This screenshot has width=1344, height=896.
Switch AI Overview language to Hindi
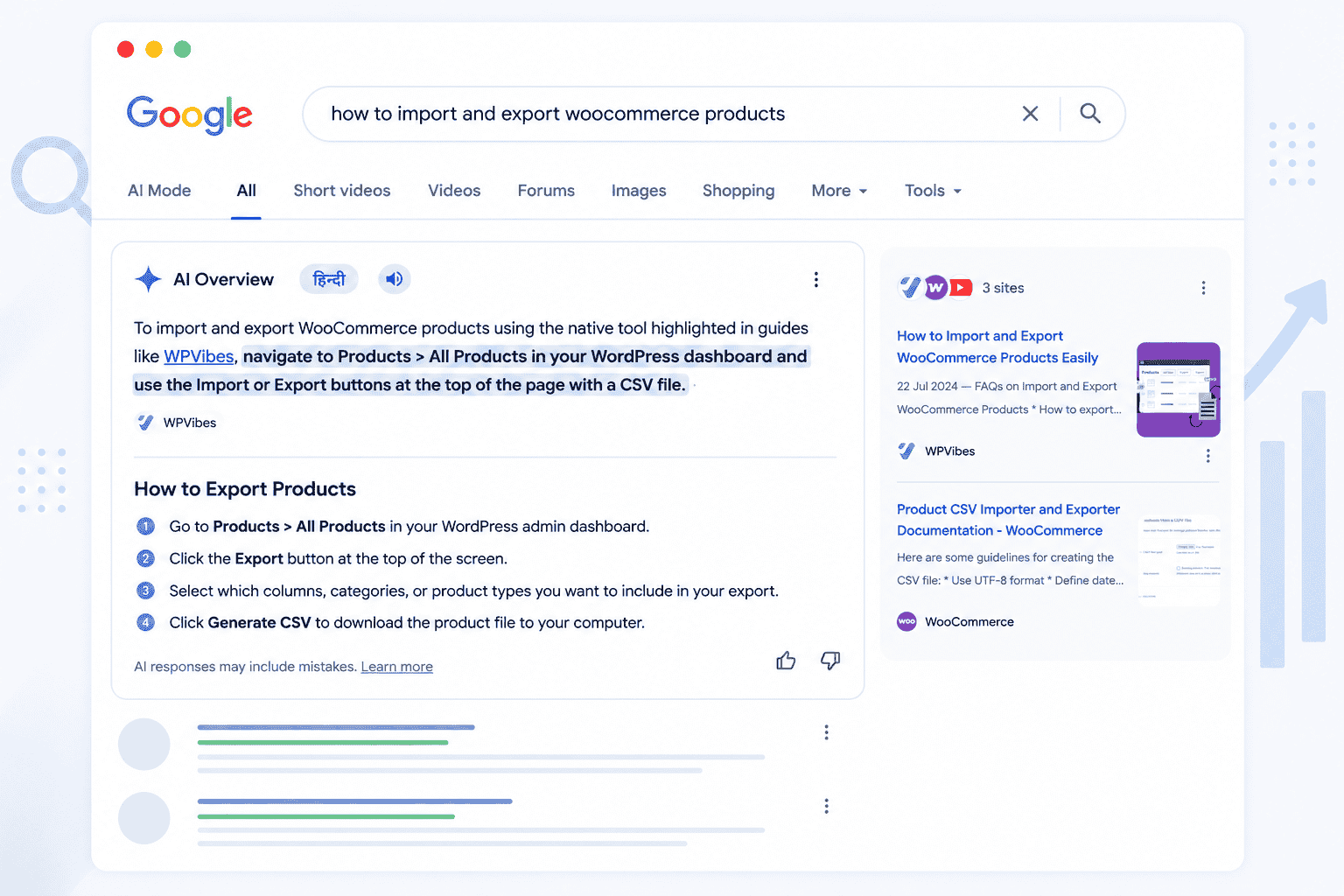[x=329, y=279]
